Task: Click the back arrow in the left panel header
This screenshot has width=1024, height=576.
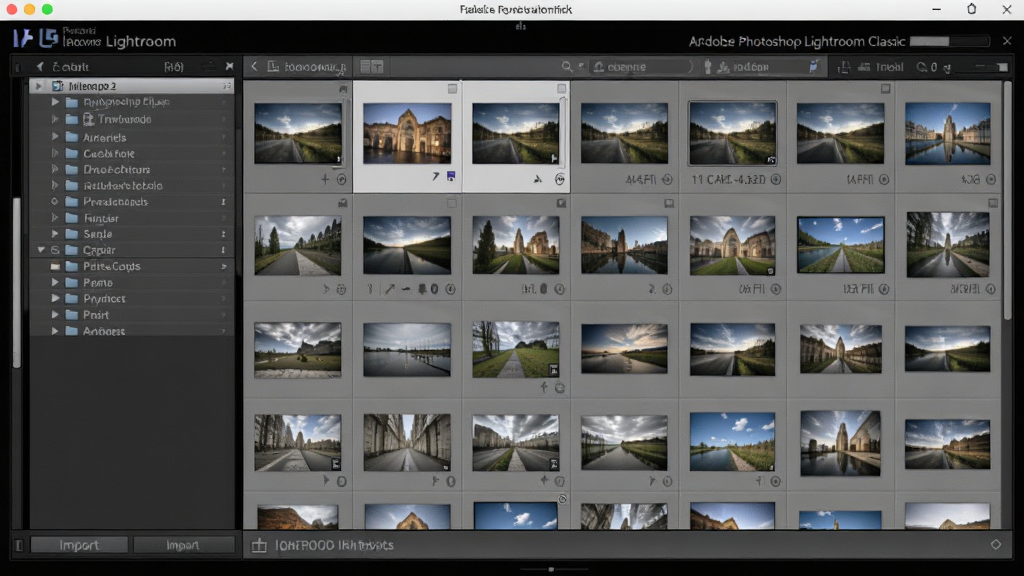Action: [40, 67]
